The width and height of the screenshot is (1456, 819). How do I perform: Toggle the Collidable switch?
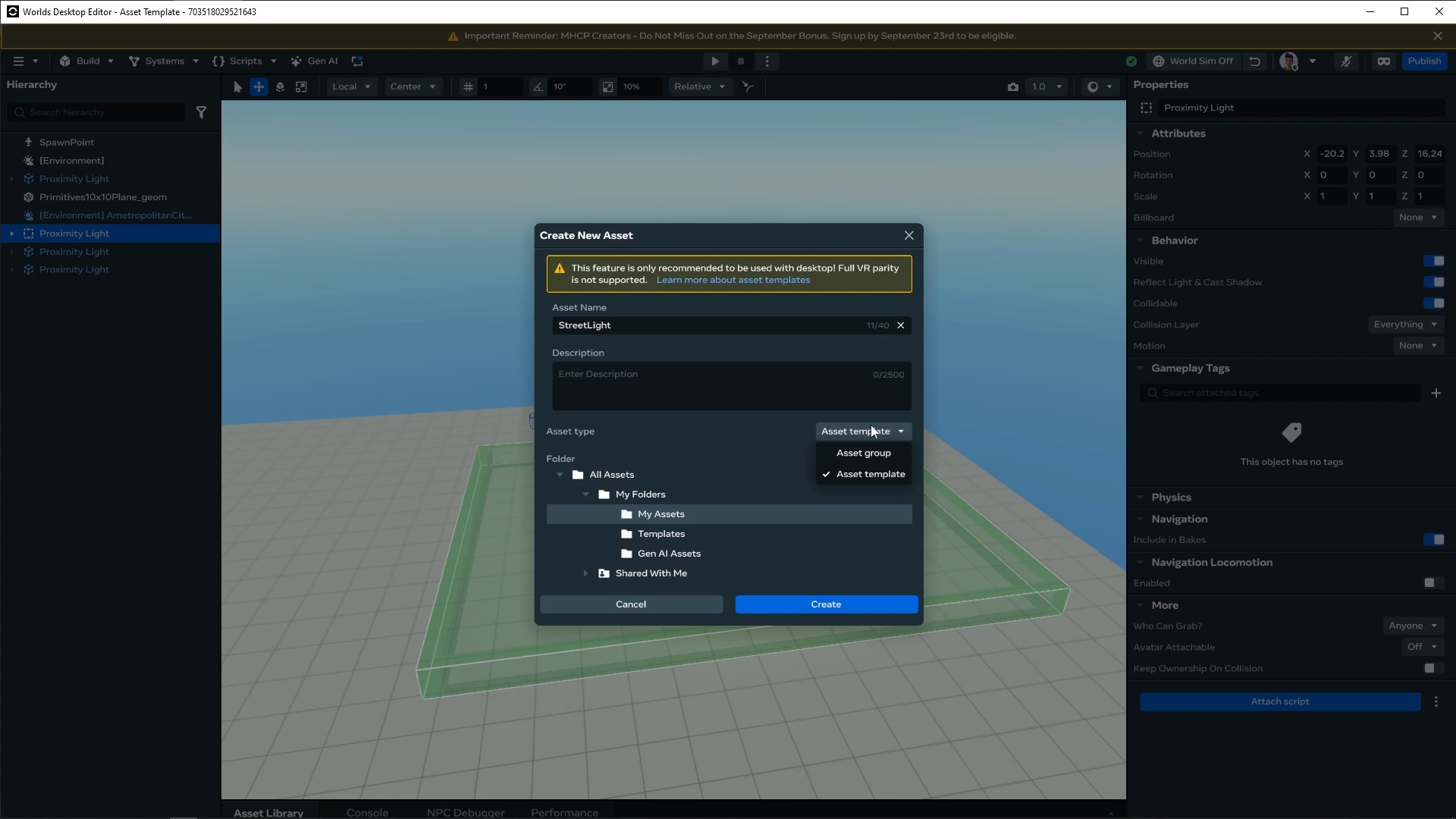pos(1433,303)
